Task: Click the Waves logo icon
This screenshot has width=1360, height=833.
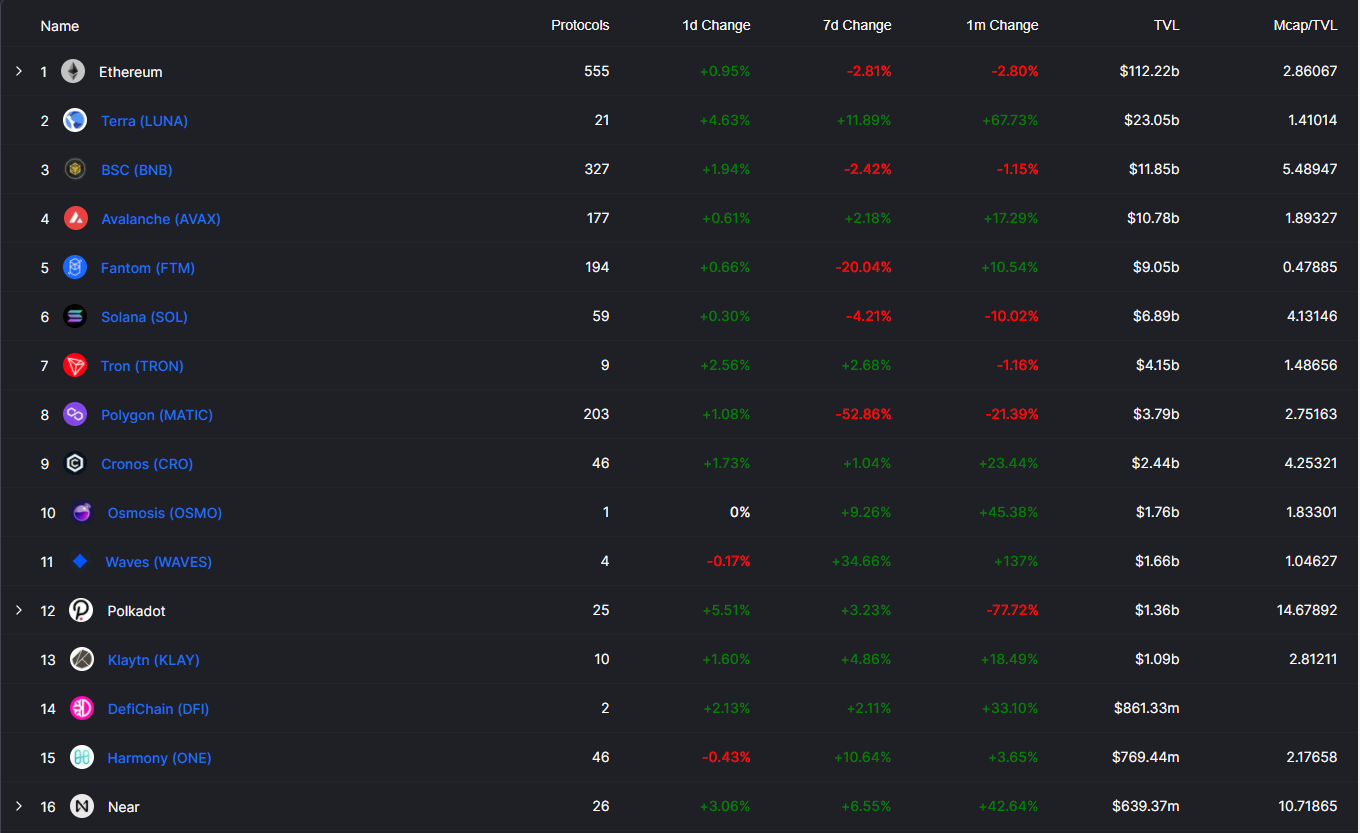Action: click(x=80, y=561)
